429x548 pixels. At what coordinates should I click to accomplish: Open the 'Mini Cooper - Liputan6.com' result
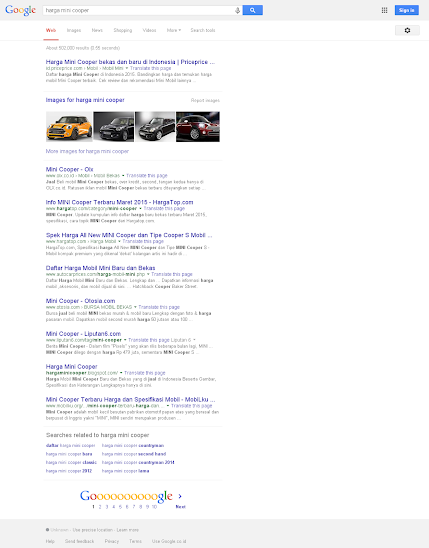pos(83,333)
